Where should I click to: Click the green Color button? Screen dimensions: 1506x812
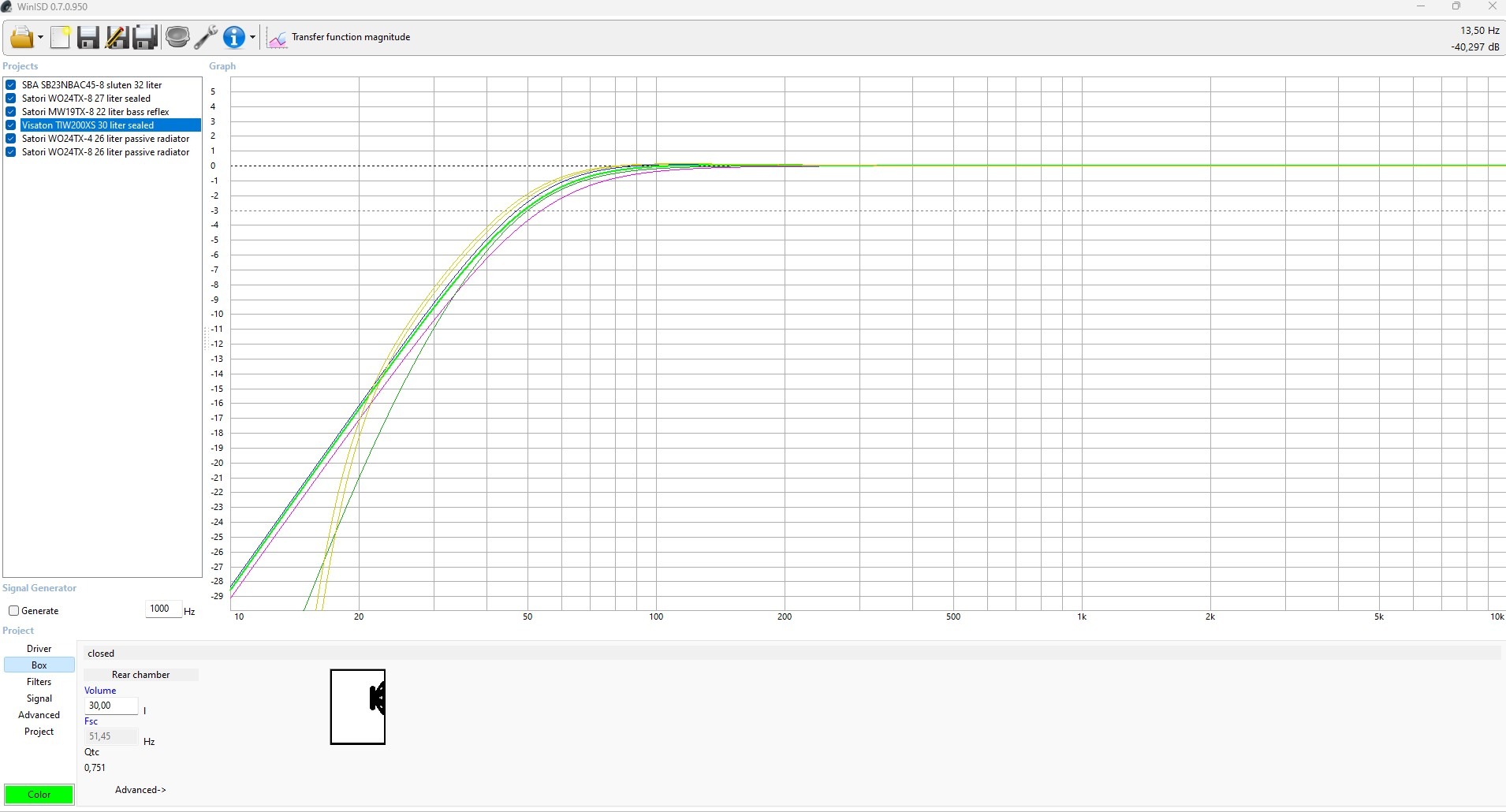point(39,795)
